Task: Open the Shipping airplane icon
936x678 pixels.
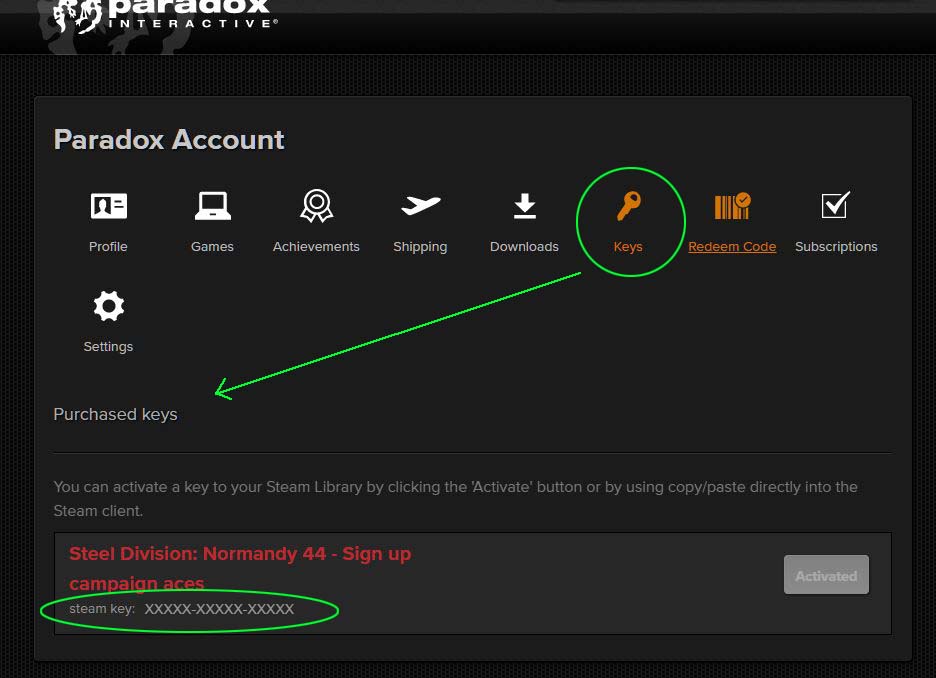Action: [420, 205]
